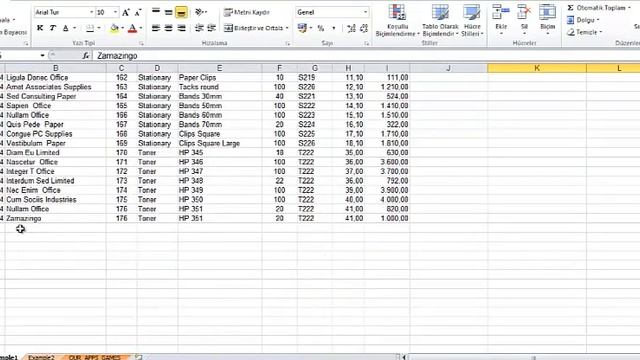Open Tablo Olarak Biçimlendir gallery
The height and width of the screenshot is (360, 640).
coord(440,20)
